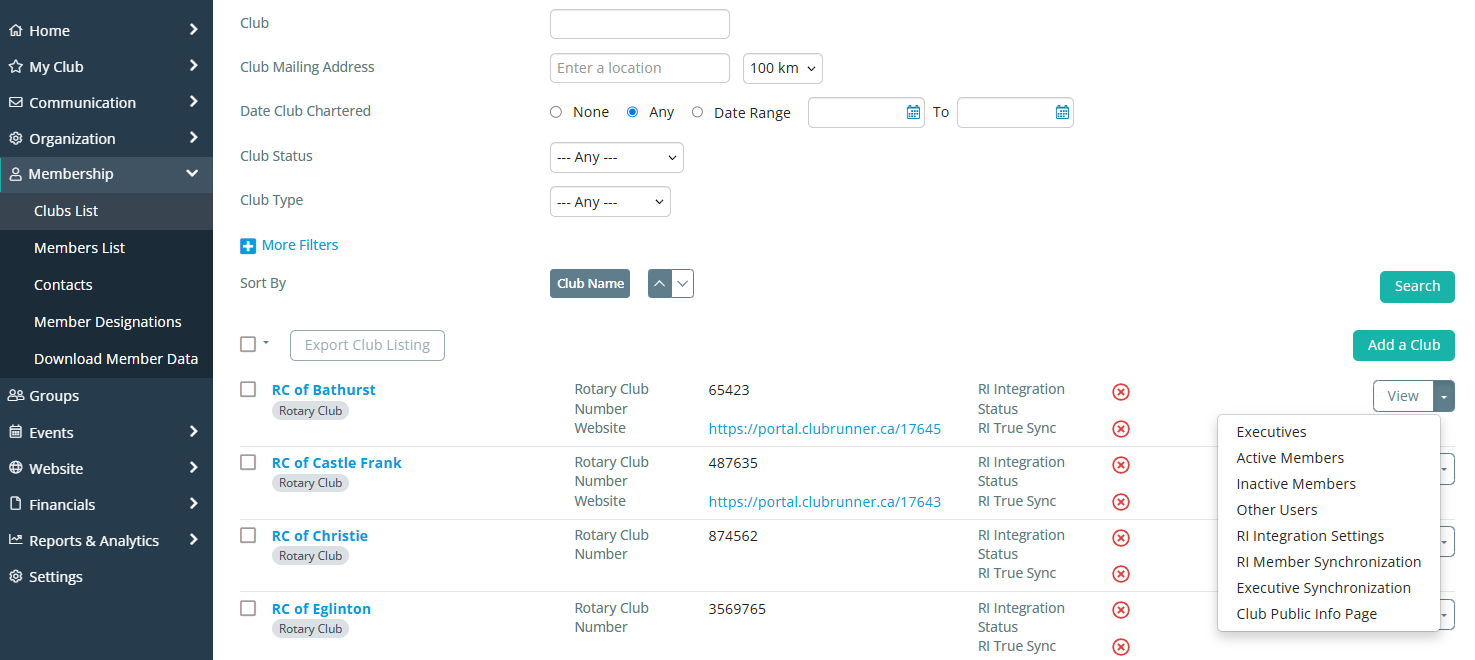The height and width of the screenshot is (660, 1475).
Task: Choose RI Integration Settings menu entry
Action: click(1310, 536)
